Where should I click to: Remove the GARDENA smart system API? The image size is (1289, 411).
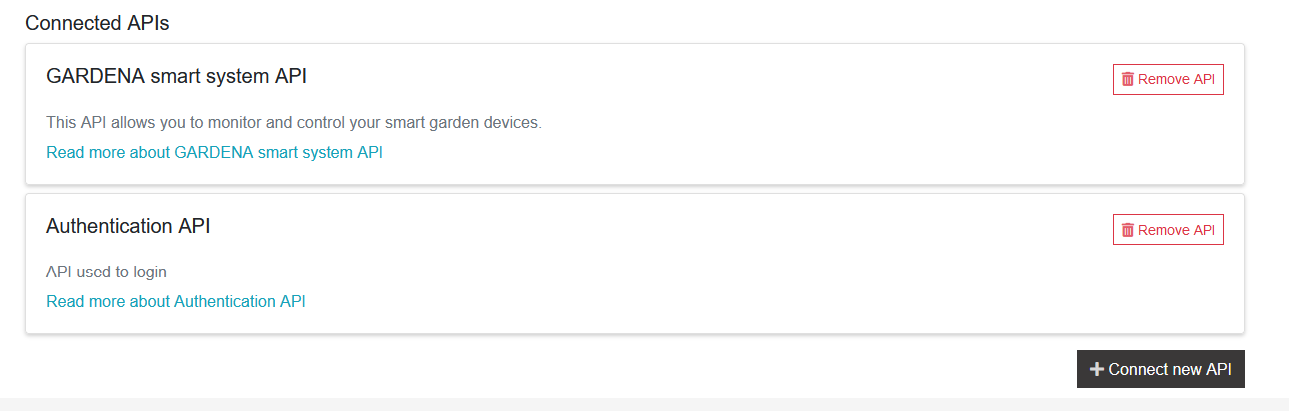pos(1168,79)
